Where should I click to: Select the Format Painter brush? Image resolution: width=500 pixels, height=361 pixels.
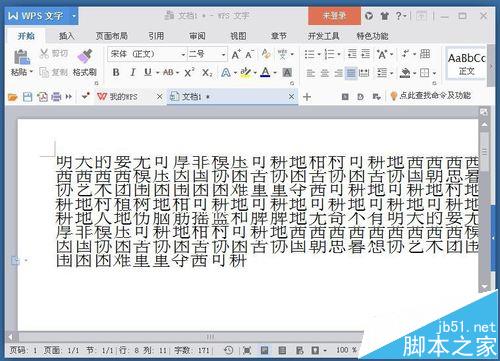click(x=85, y=56)
